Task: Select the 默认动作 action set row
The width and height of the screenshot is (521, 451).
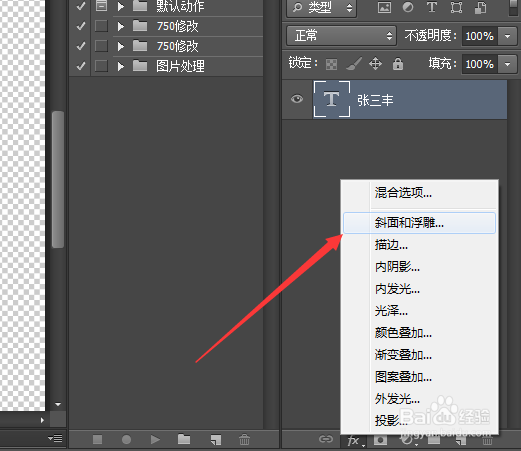Action: click(x=166, y=6)
